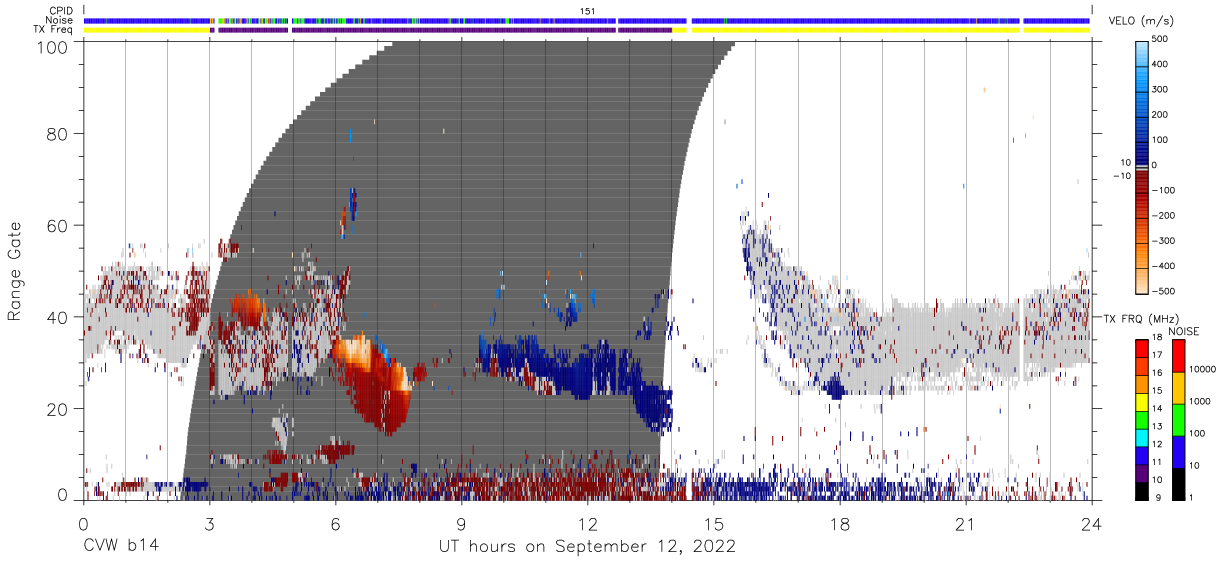Screen dimensions: 1228x567
Task: Click the 18 hour tick label
Action: point(839,524)
